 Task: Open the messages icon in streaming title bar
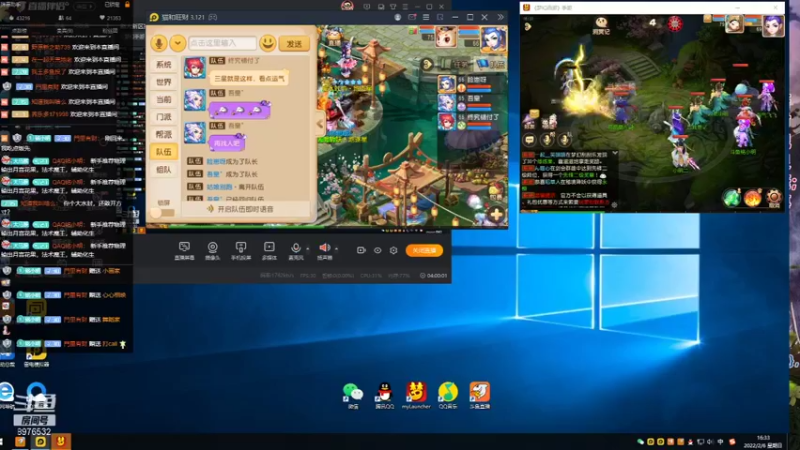tap(412, 17)
